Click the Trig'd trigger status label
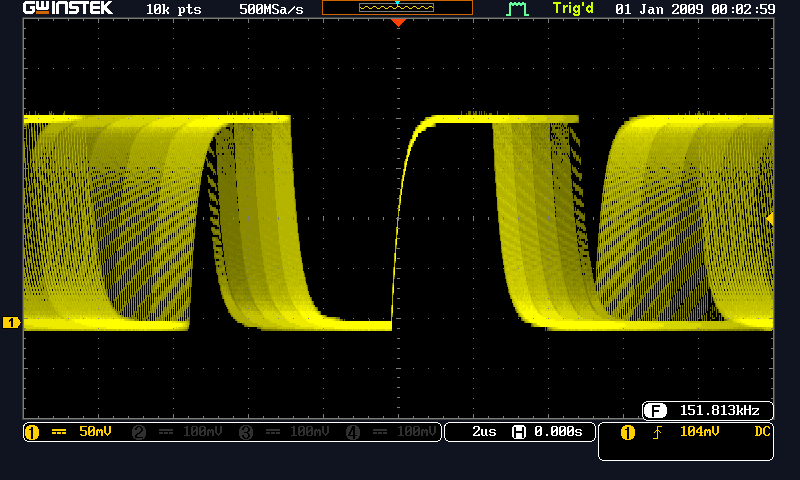The image size is (800, 480). click(x=573, y=9)
